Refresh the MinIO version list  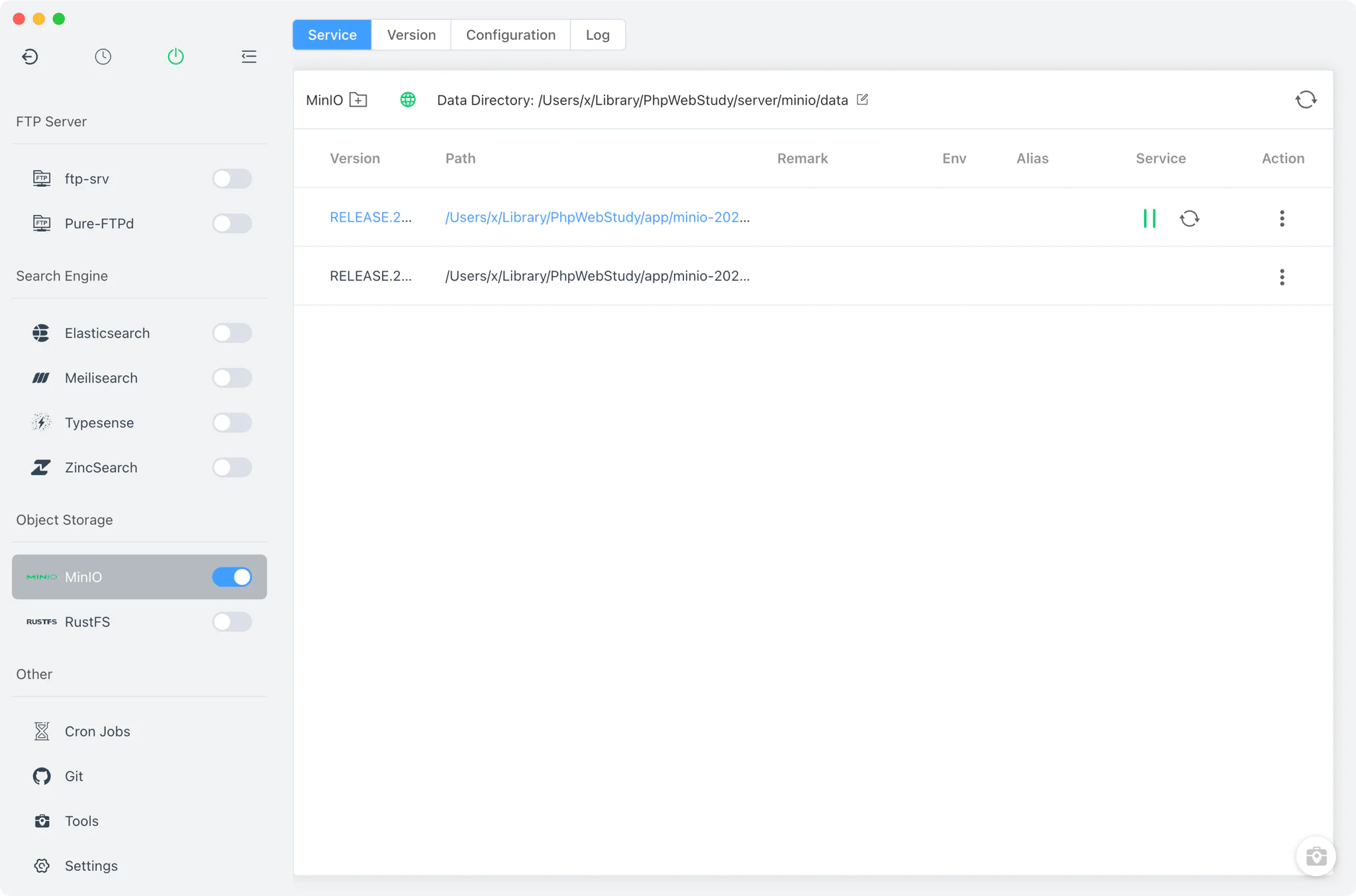tap(1306, 100)
